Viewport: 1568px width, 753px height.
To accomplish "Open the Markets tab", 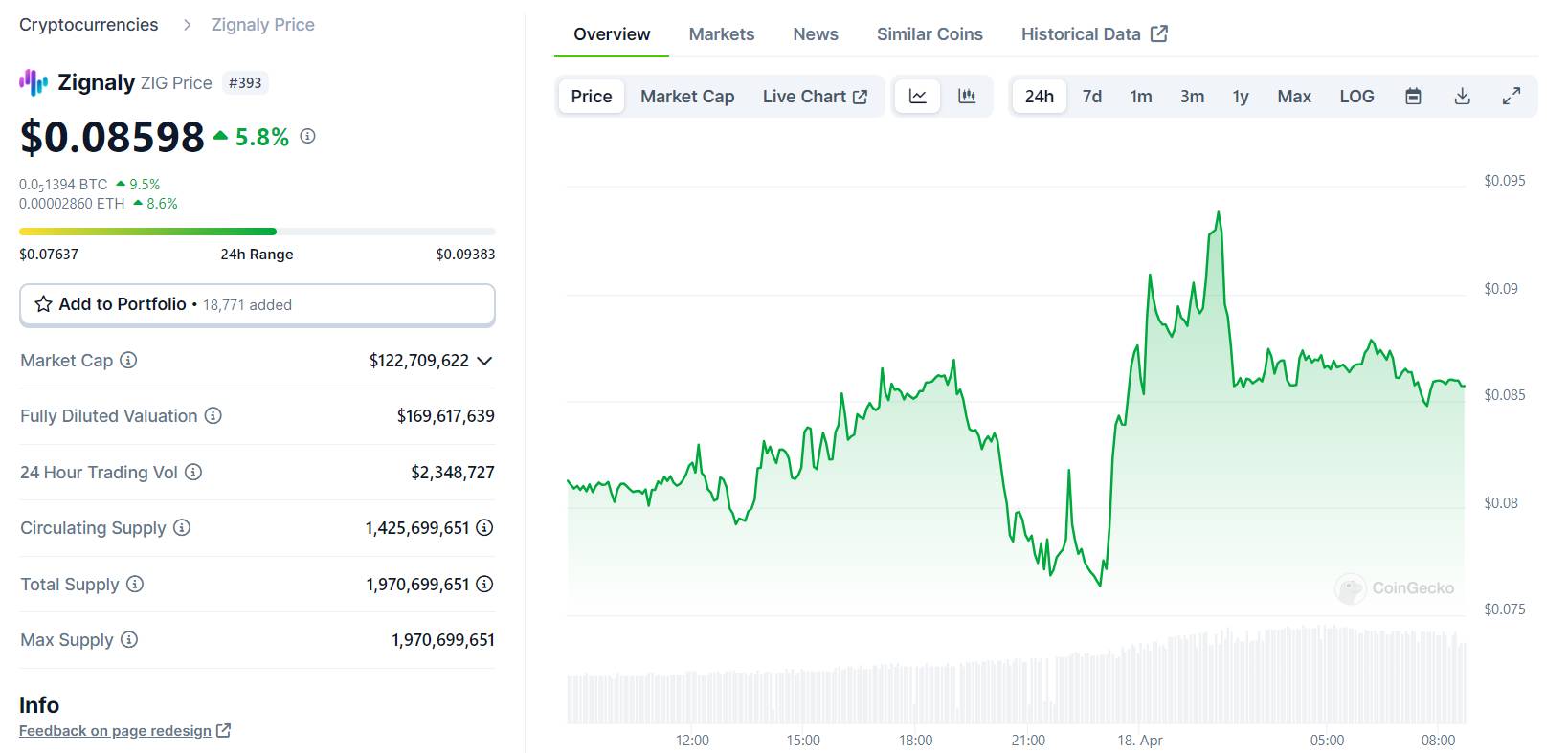I will pyautogui.click(x=722, y=34).
